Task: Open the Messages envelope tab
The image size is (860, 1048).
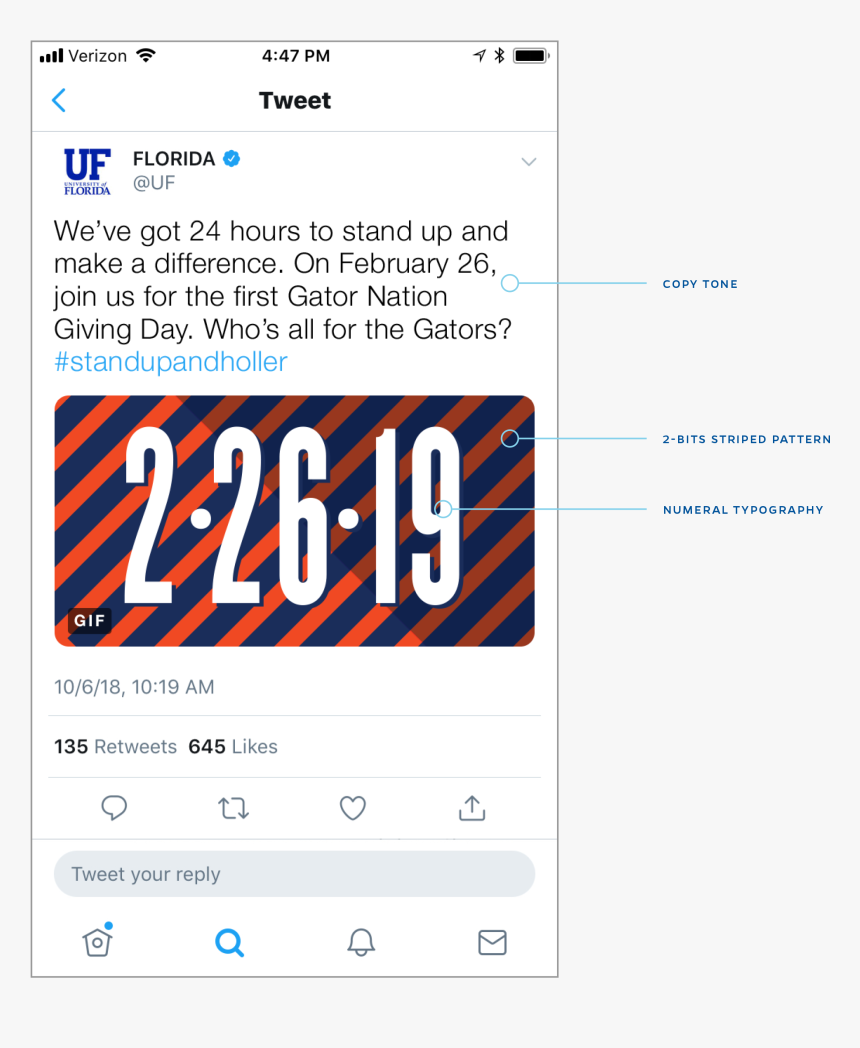Action: point(492,942)
